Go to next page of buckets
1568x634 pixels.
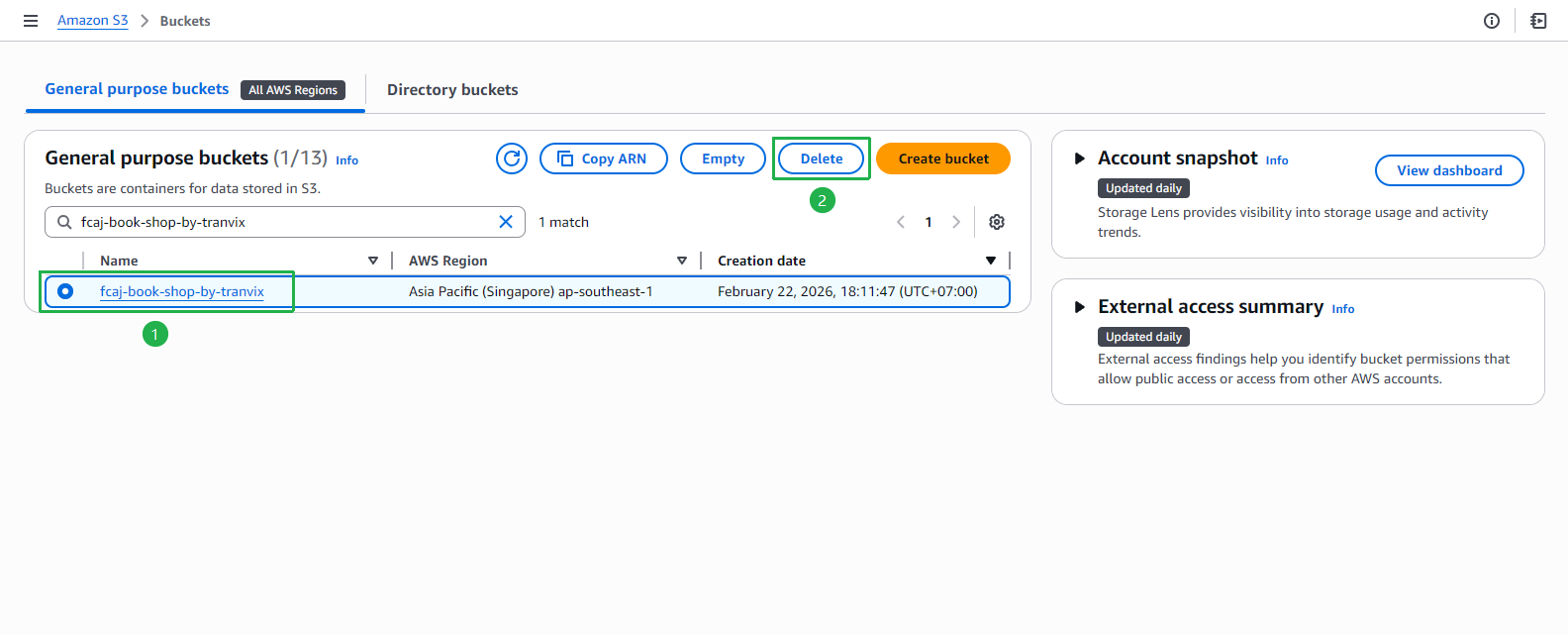coord(956,222)
